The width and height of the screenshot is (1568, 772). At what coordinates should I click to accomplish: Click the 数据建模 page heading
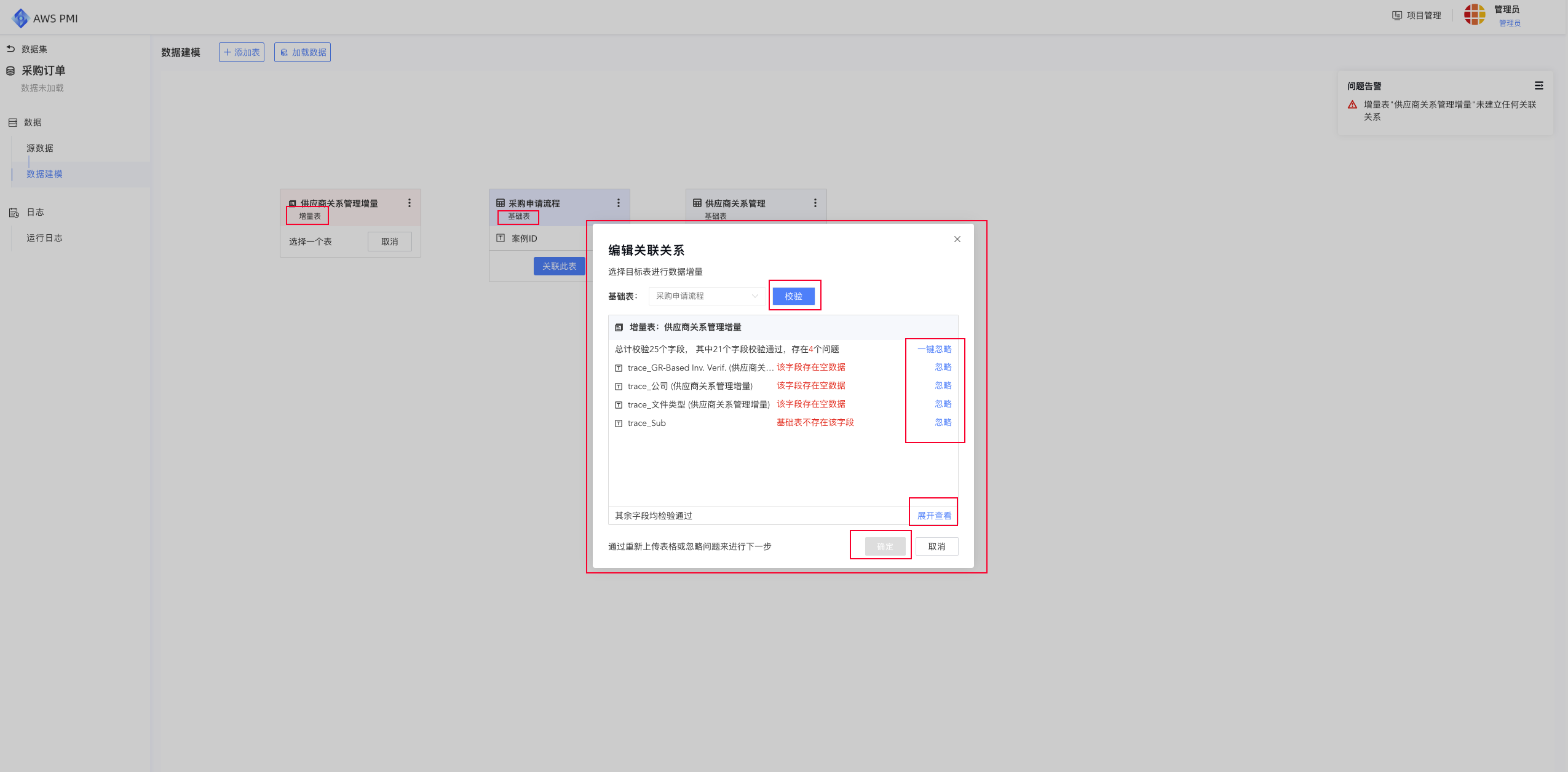coord(181,52)
